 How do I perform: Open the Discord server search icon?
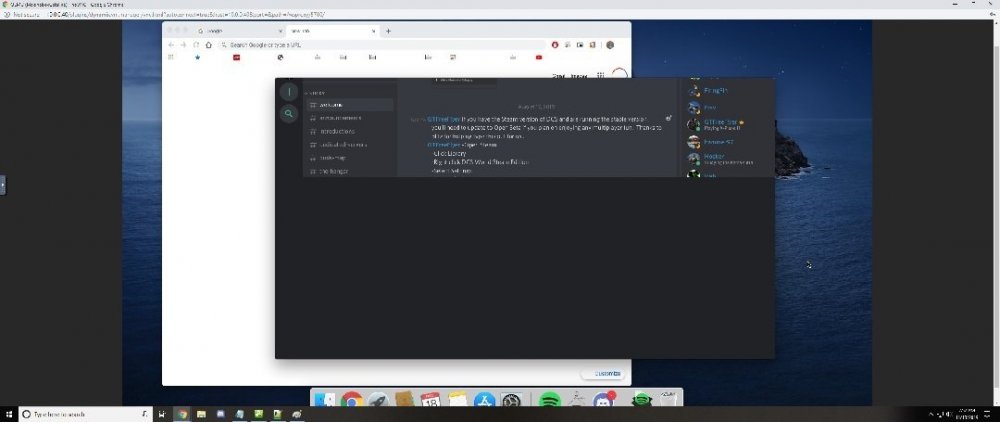(x=289, y=113)
